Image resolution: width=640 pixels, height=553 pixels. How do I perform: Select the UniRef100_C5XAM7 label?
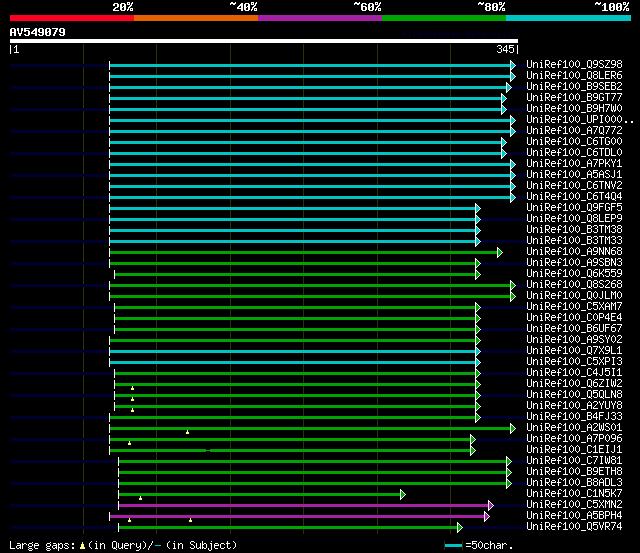(x=574, y=307)
